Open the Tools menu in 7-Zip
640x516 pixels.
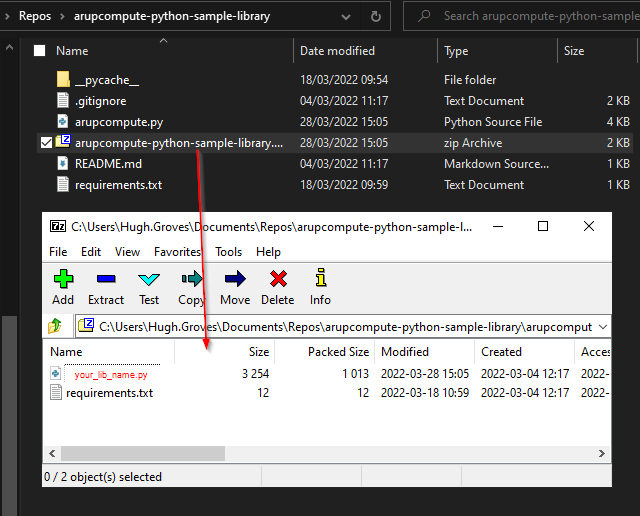[229, 252]
